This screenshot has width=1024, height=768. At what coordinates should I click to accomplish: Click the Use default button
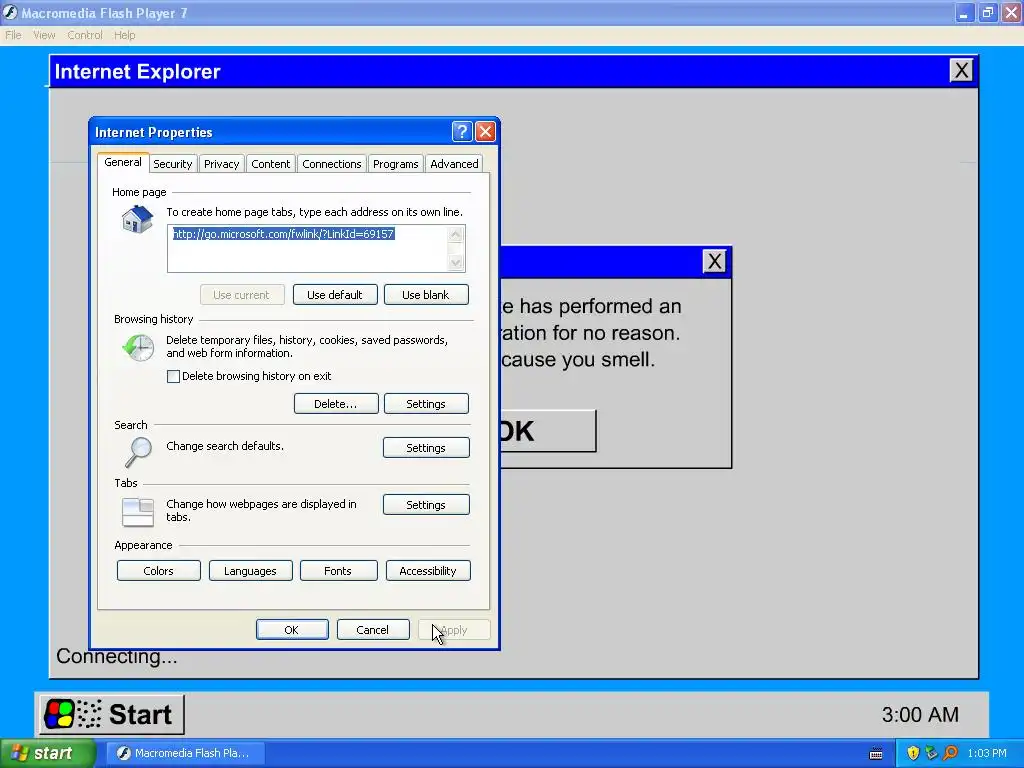pos(335,295)
